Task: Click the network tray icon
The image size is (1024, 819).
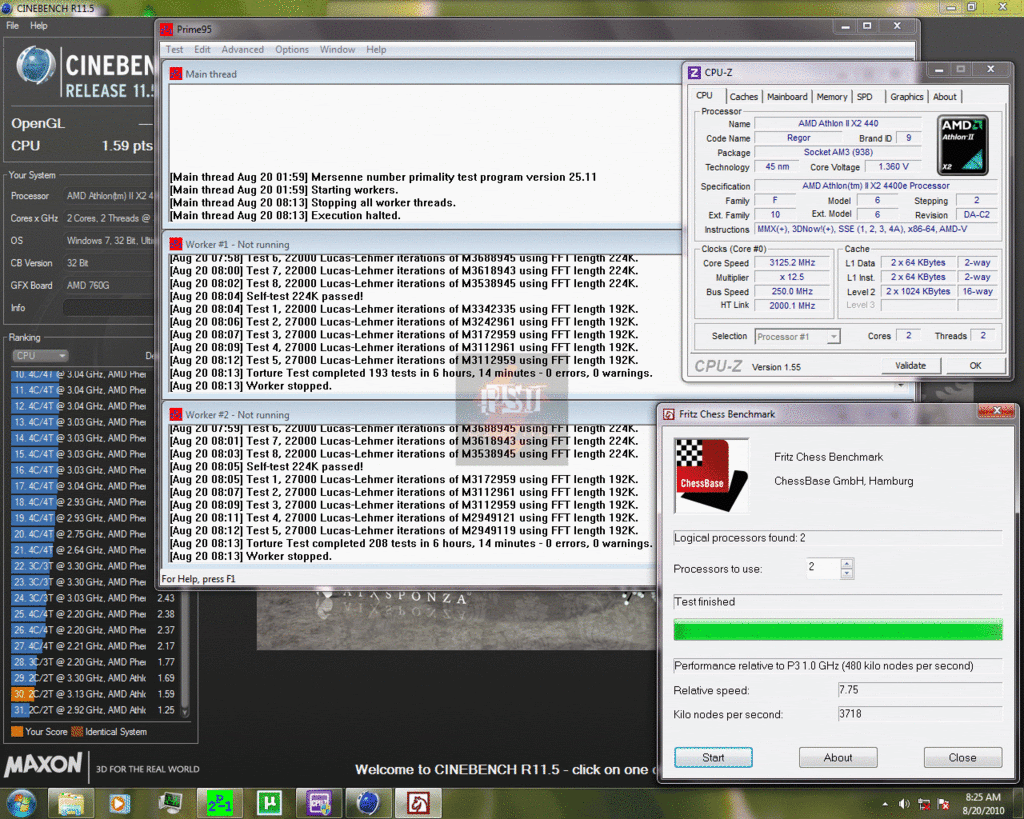Action: click(x=924, y=804)
